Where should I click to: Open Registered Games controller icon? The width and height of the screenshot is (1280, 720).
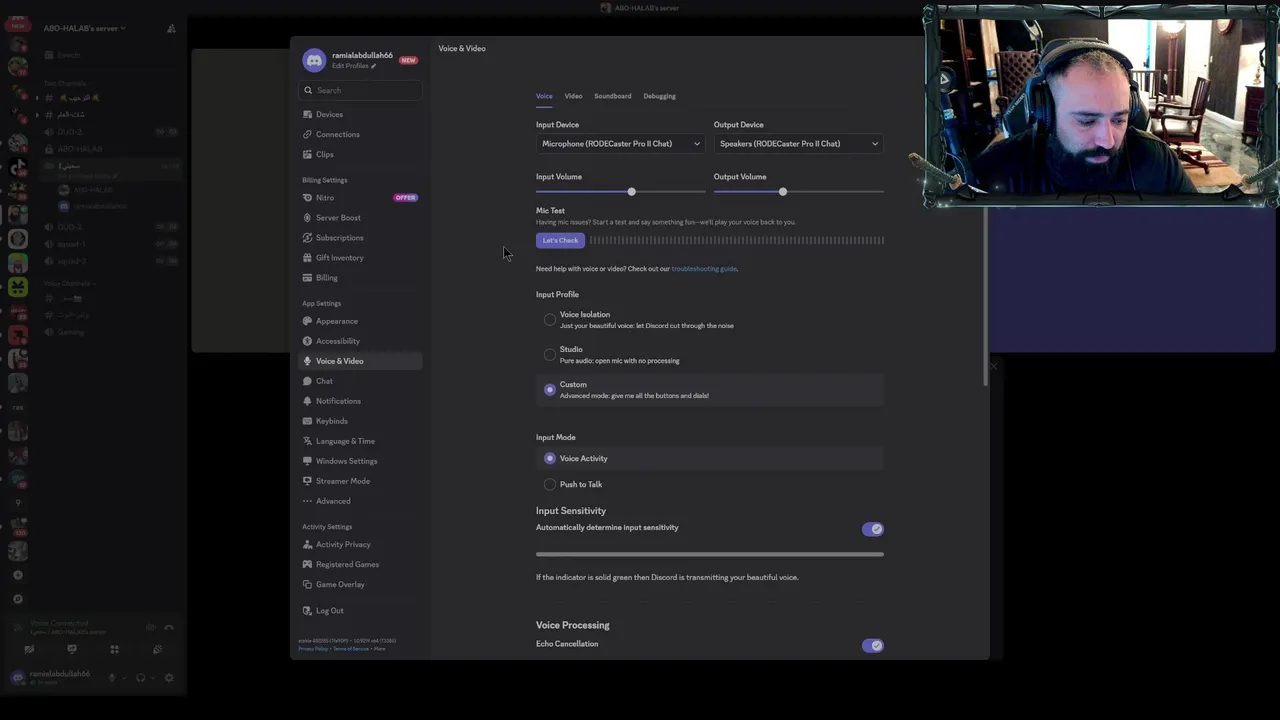308,565
